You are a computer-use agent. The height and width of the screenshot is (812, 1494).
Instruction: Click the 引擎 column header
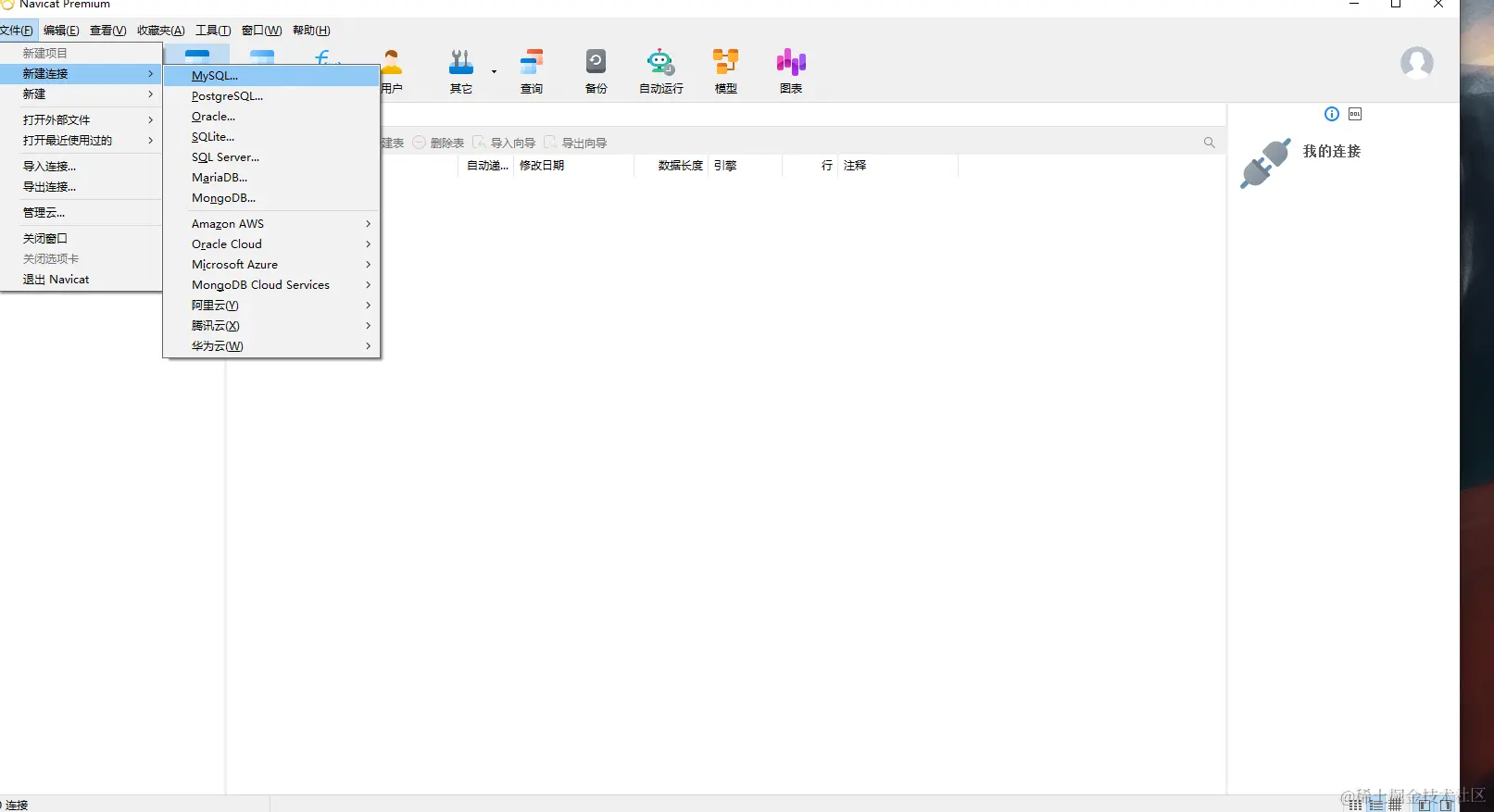point(745,166)
